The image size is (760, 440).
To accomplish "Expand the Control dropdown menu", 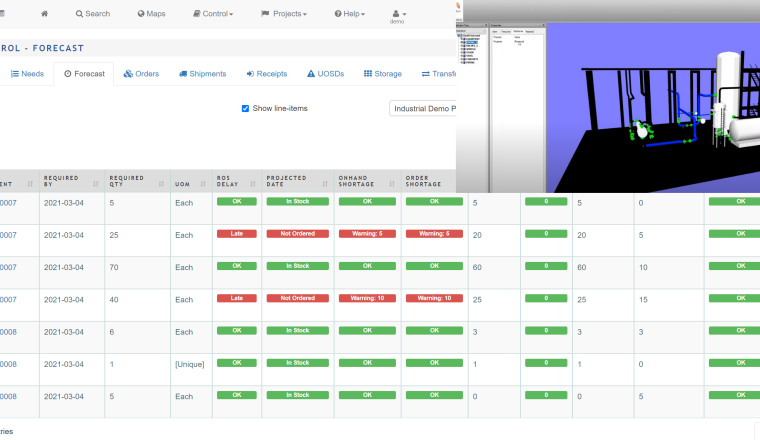I will click(x=214, y=14).
